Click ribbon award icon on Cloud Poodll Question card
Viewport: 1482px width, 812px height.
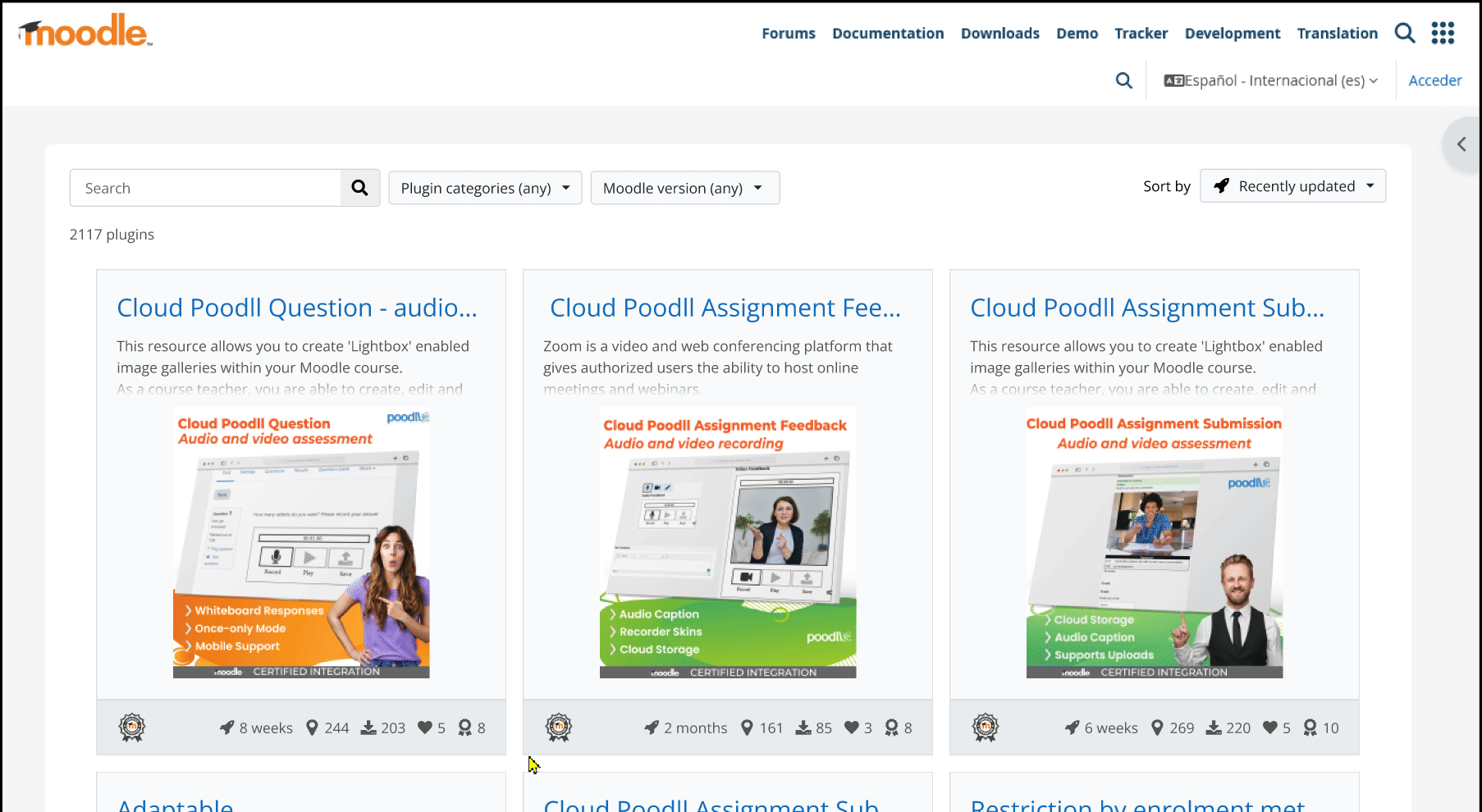pyautogui.click(x=465, y=728)
